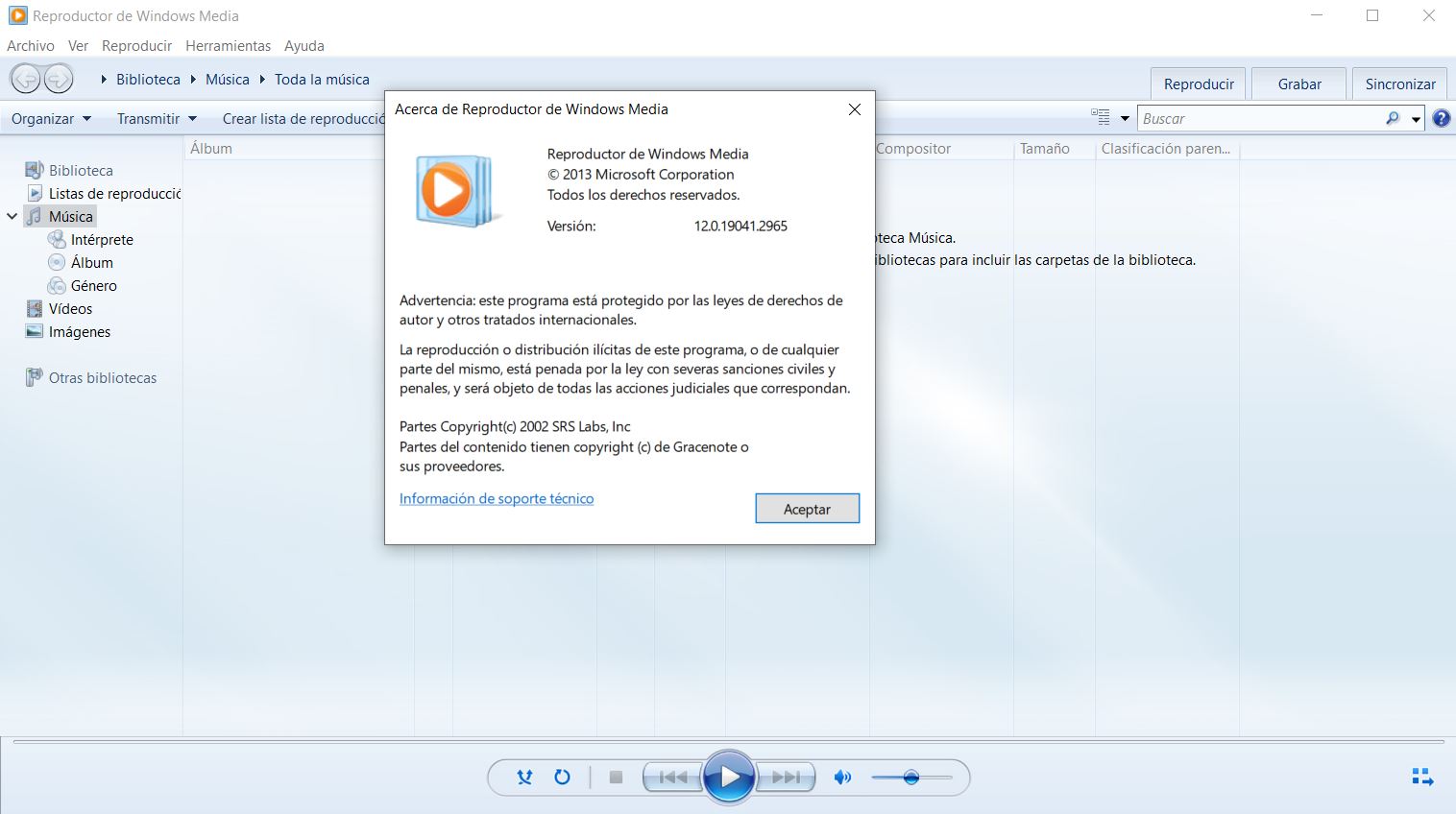Click the version number 12.0.19041.2965
The height and width of the screenshot is (814, 1456).
(740, 227)
